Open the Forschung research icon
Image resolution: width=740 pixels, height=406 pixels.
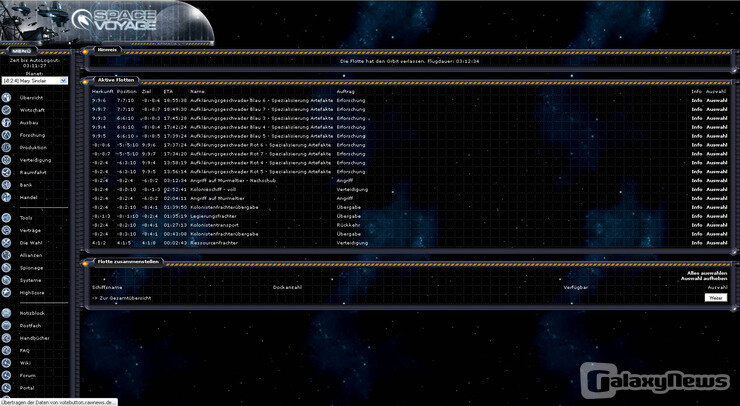6,135
